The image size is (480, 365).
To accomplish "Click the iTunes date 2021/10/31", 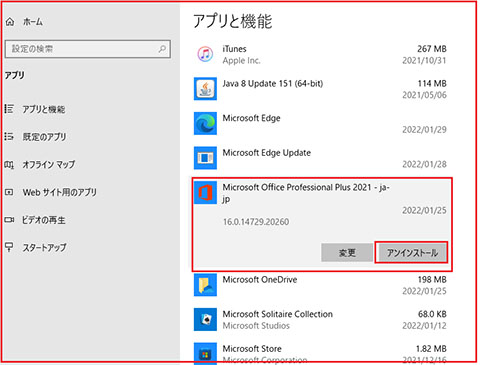I will pos(424,61).
